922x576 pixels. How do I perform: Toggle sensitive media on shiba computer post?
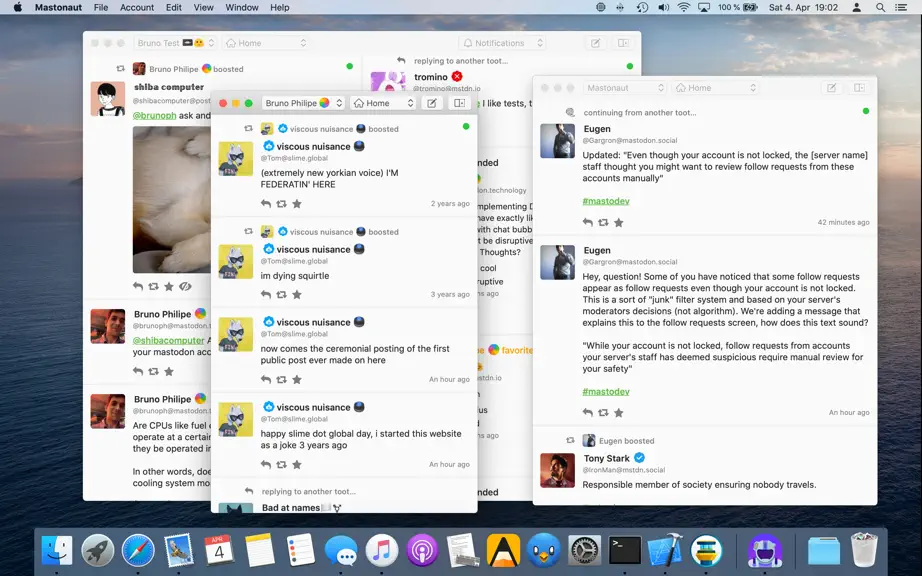tap(185, 286)
